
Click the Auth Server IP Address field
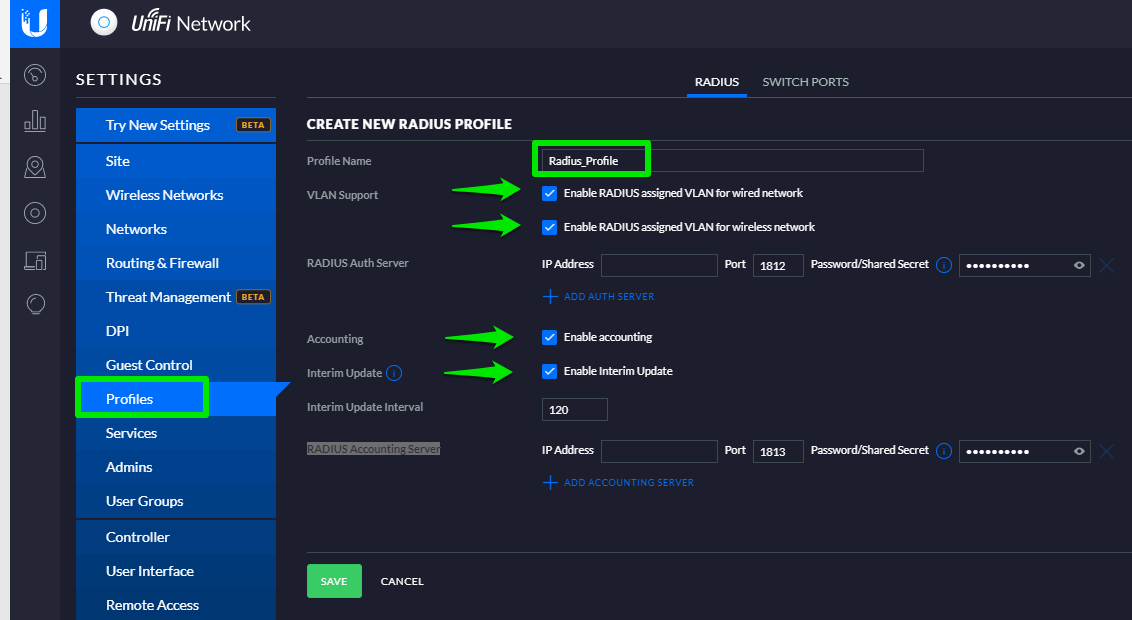(x=659, y=265)
